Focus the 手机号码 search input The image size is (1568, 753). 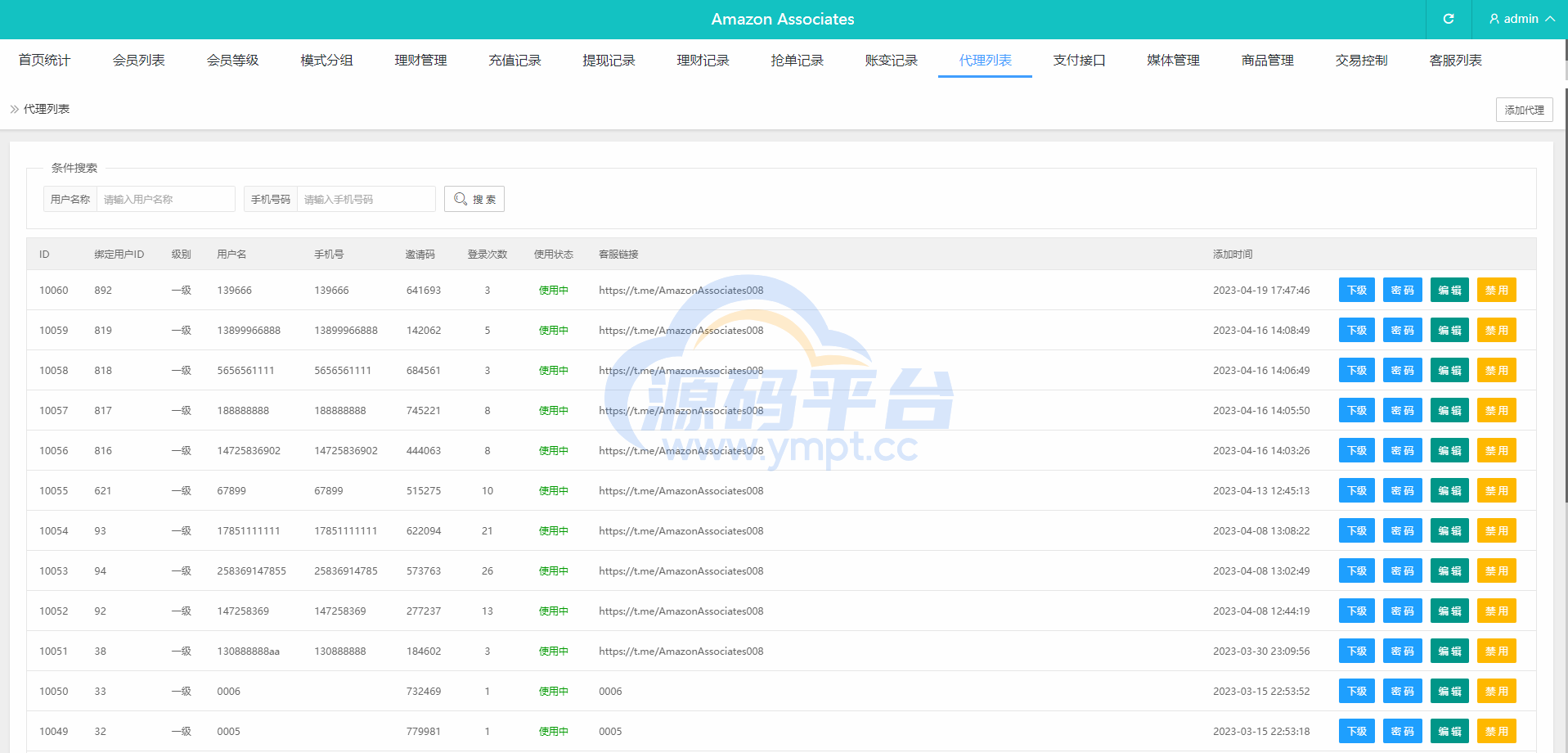[366, 199]
